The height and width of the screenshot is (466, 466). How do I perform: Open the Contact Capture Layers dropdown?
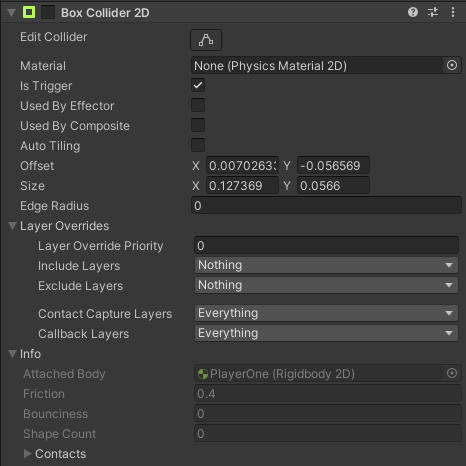326,313
